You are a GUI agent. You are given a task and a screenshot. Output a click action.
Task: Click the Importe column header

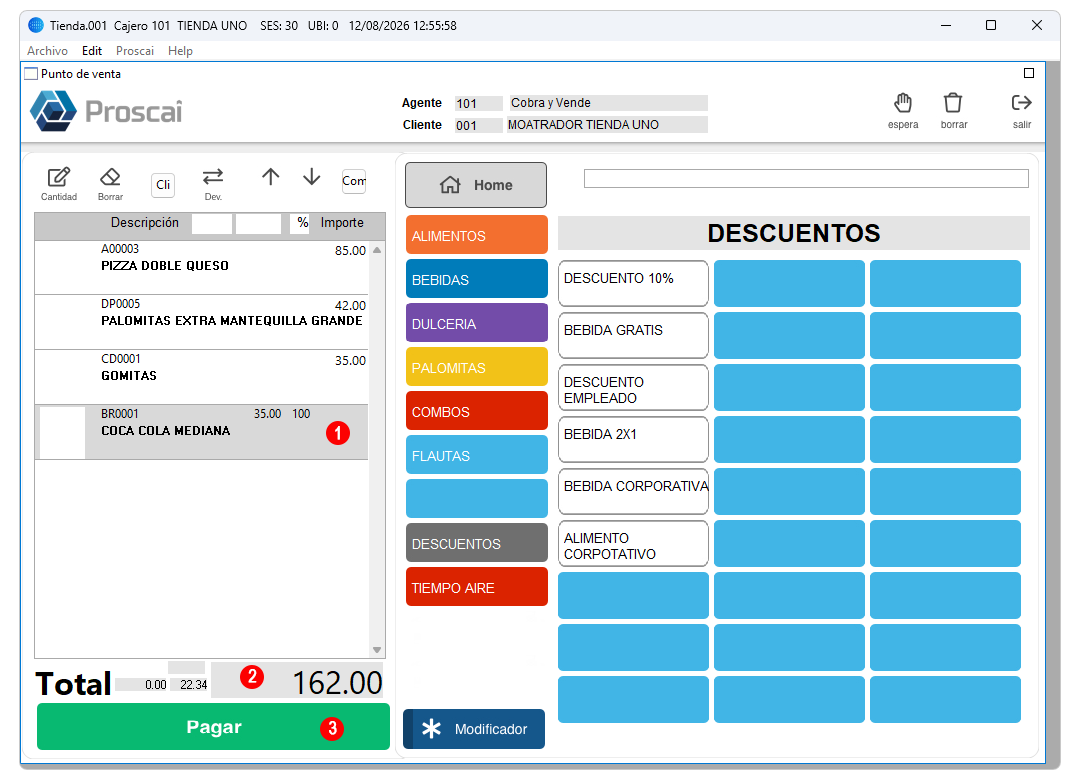point(342,222)
